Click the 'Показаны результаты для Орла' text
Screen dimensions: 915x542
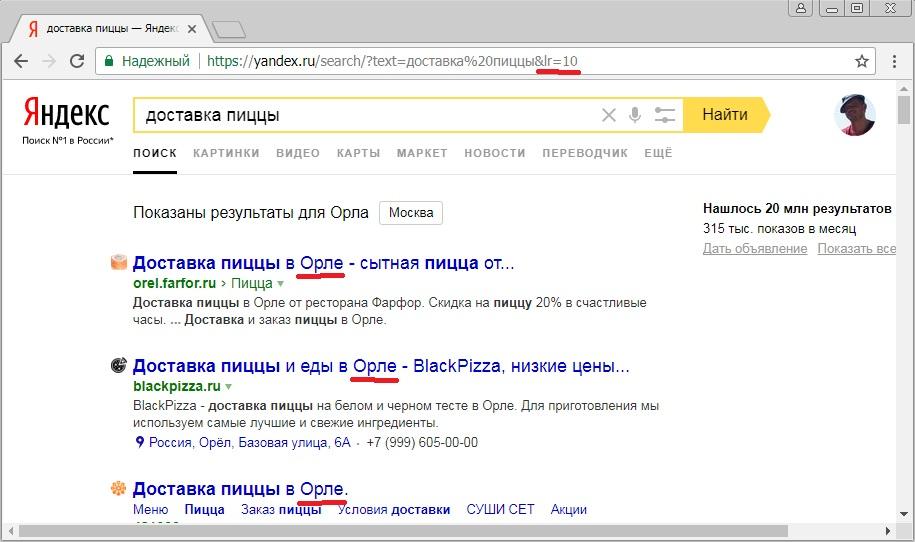pos(251,212)
